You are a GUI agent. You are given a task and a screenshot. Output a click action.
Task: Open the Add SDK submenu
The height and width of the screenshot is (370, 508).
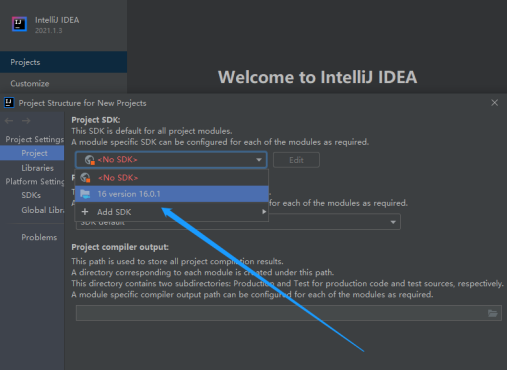[x=172, y=212]
